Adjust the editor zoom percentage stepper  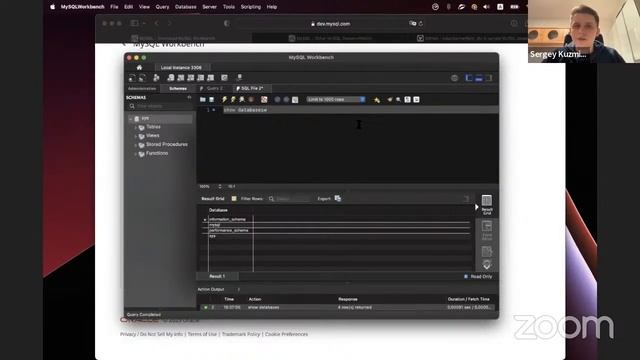click(220, 187)
